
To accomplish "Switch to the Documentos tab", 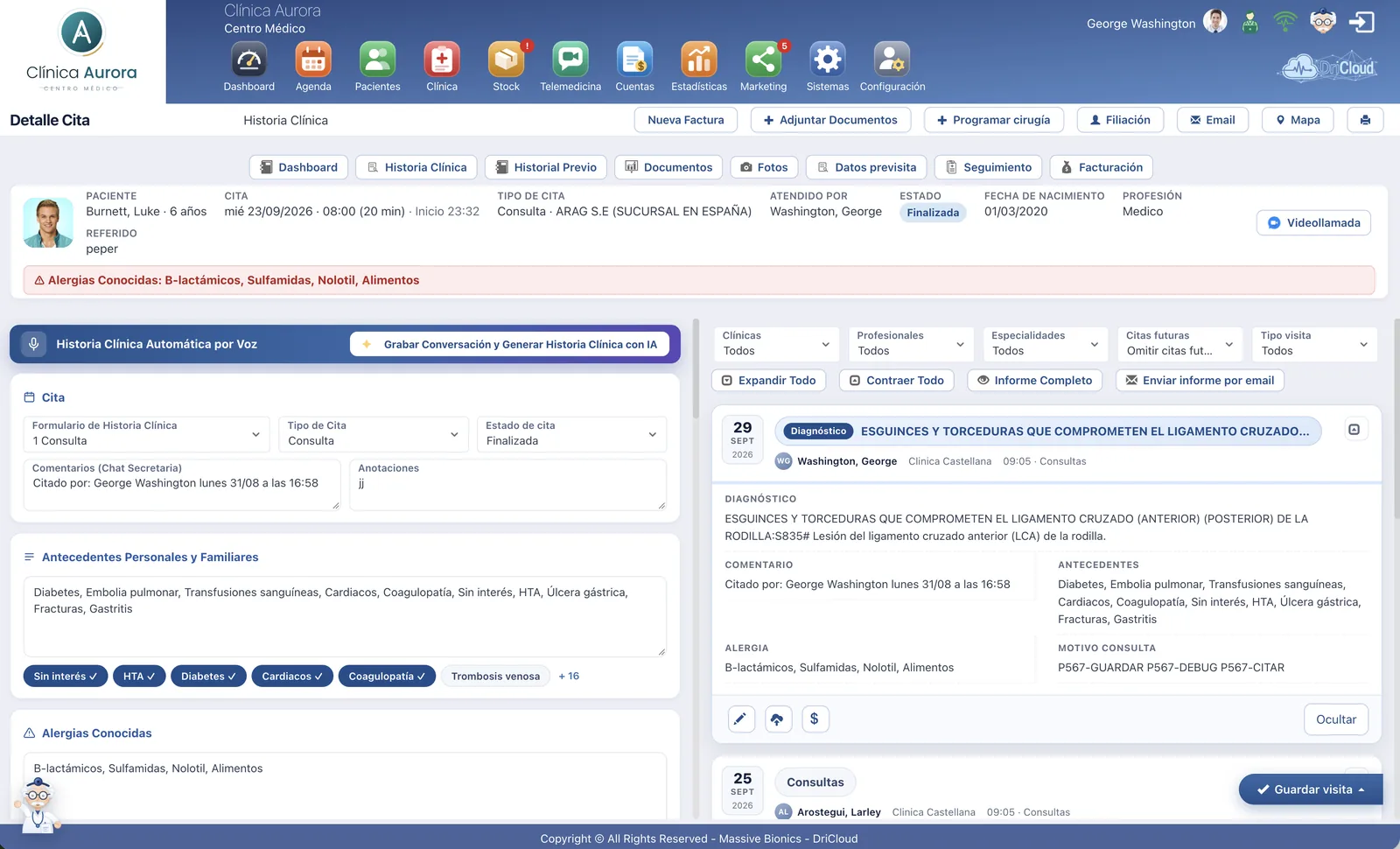I will point(668,167).
